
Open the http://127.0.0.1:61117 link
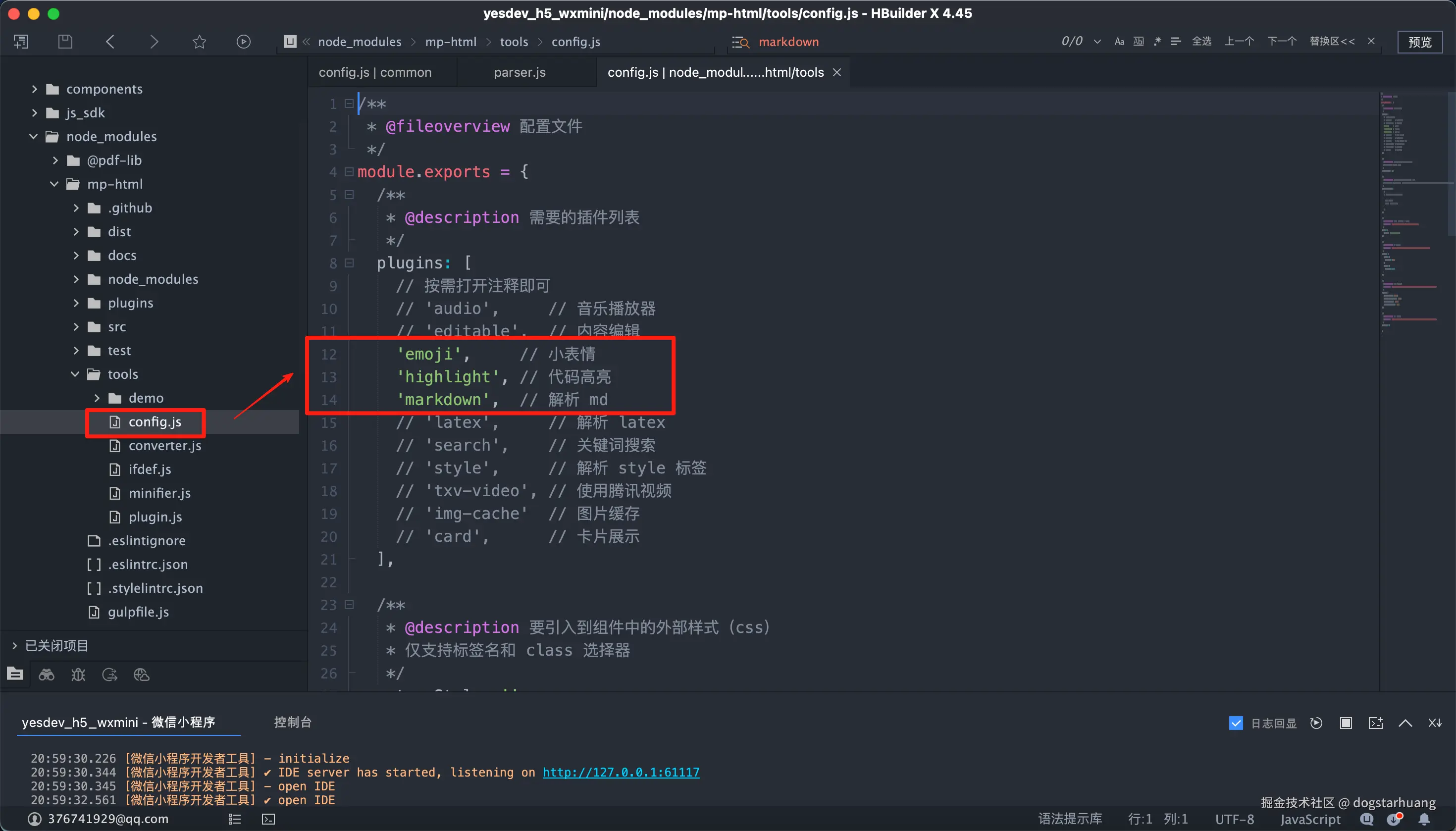(x=621, y=772)
